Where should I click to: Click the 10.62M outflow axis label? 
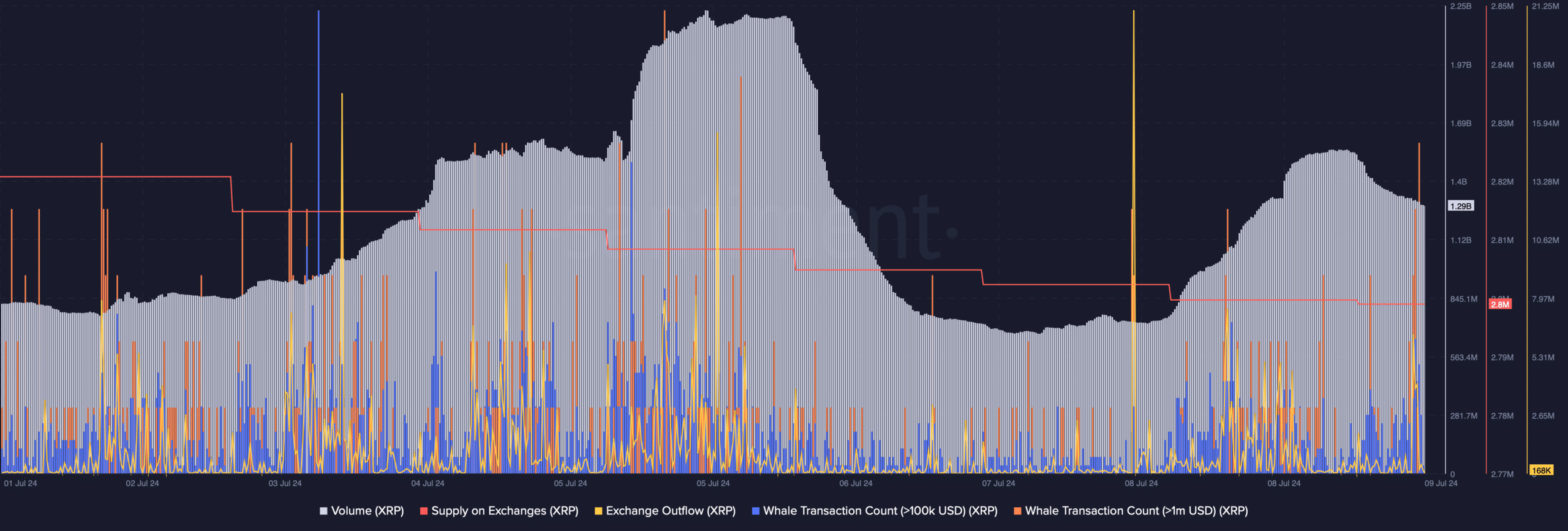tap(1545, 240)
